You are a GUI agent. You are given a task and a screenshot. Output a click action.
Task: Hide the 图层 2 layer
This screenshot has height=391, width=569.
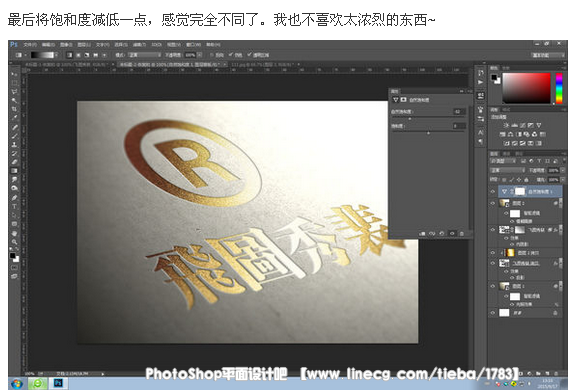click(x=493, y=203)
